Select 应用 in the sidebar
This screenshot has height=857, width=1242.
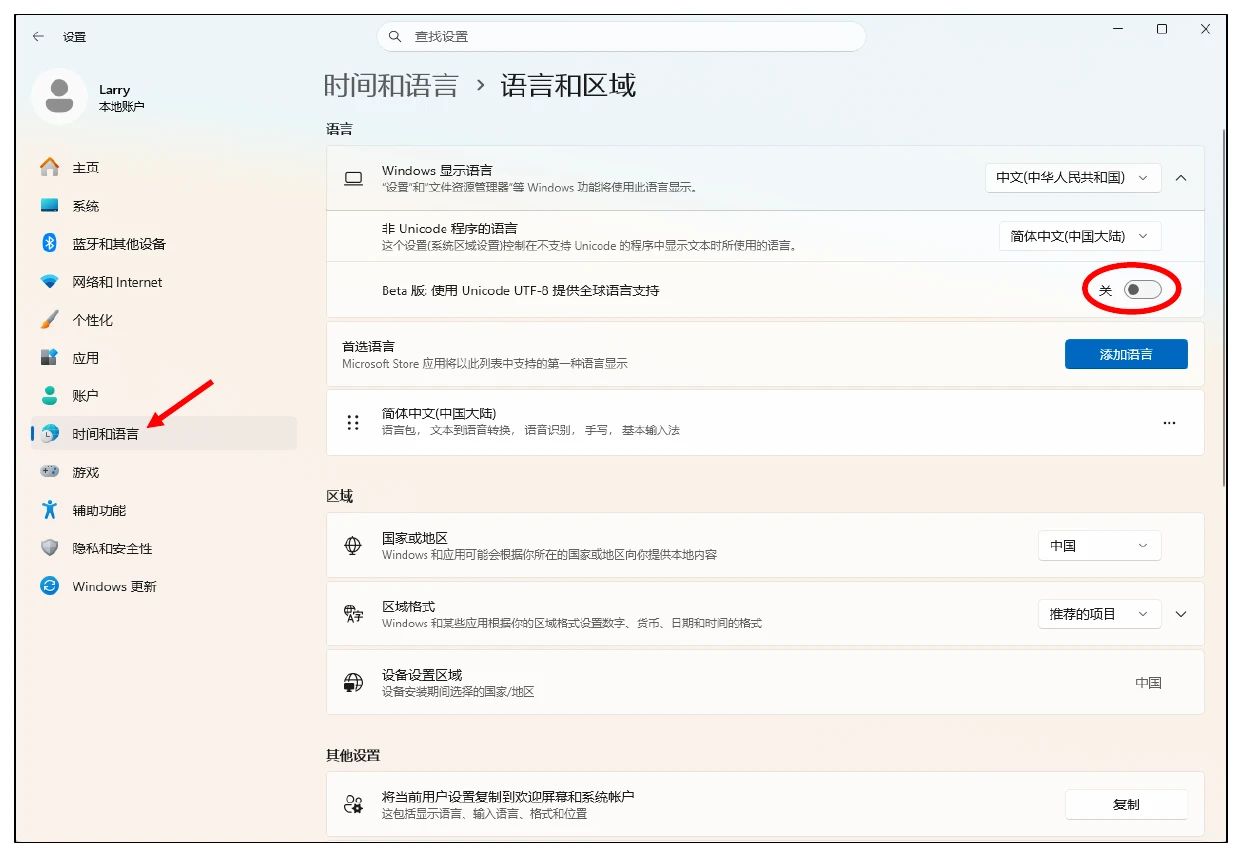164,358
